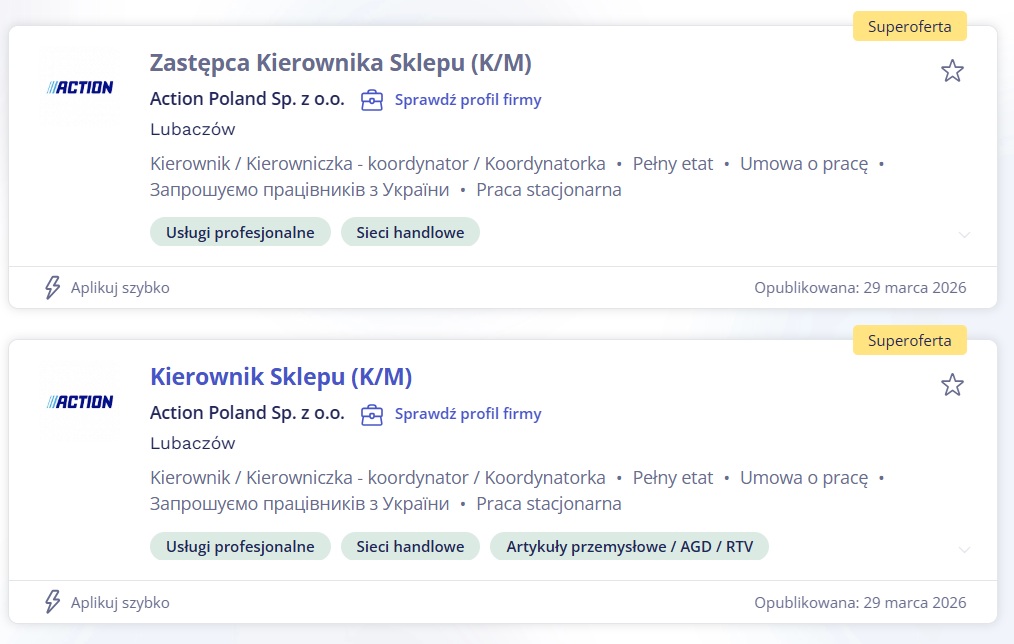This screenshot has height=644, width=1014.
Task: Select the Usługi profesjonalne tag
Action: (x=240, y=231)
